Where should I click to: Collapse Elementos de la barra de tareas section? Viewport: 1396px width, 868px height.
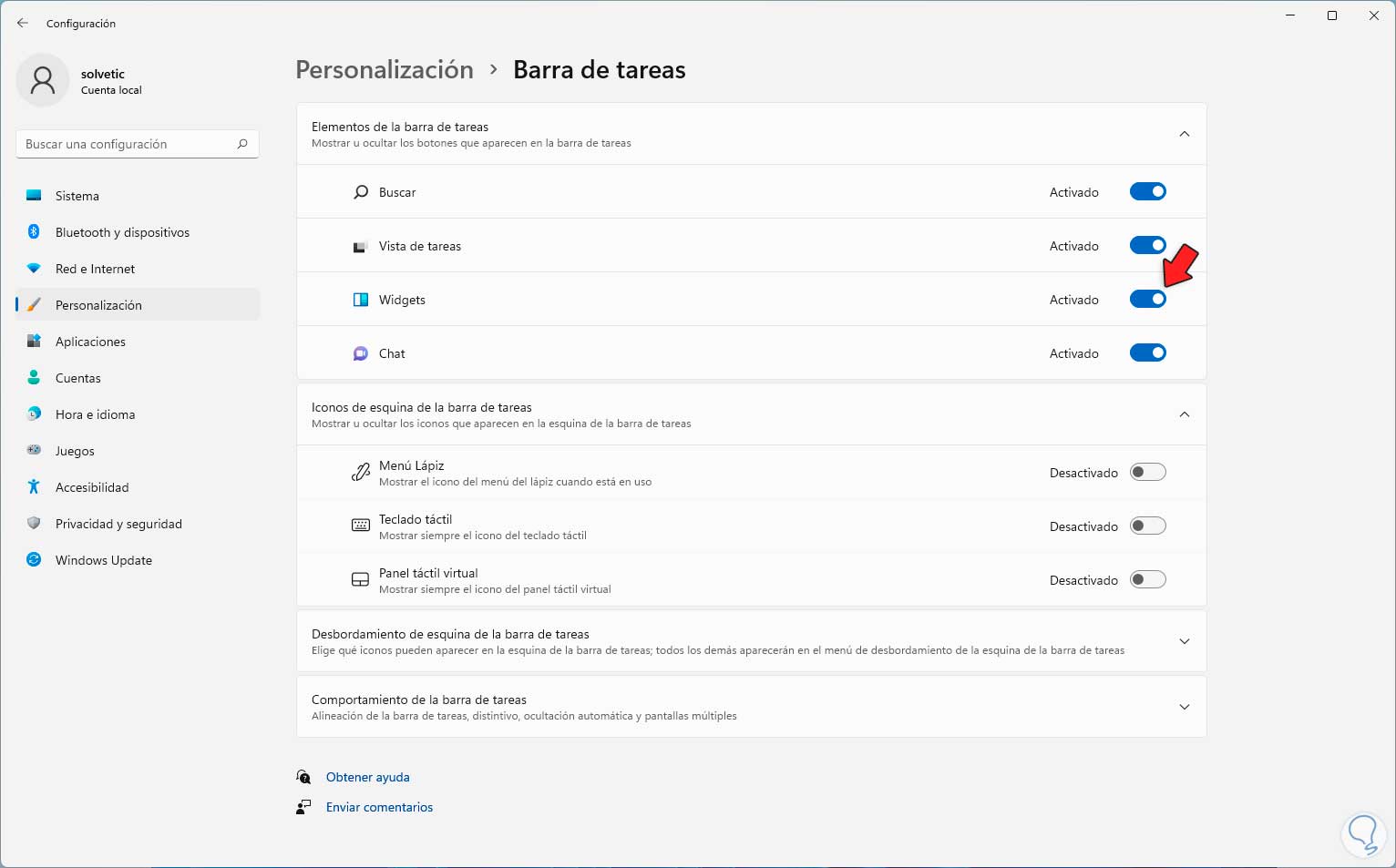tap(1184, 134)
